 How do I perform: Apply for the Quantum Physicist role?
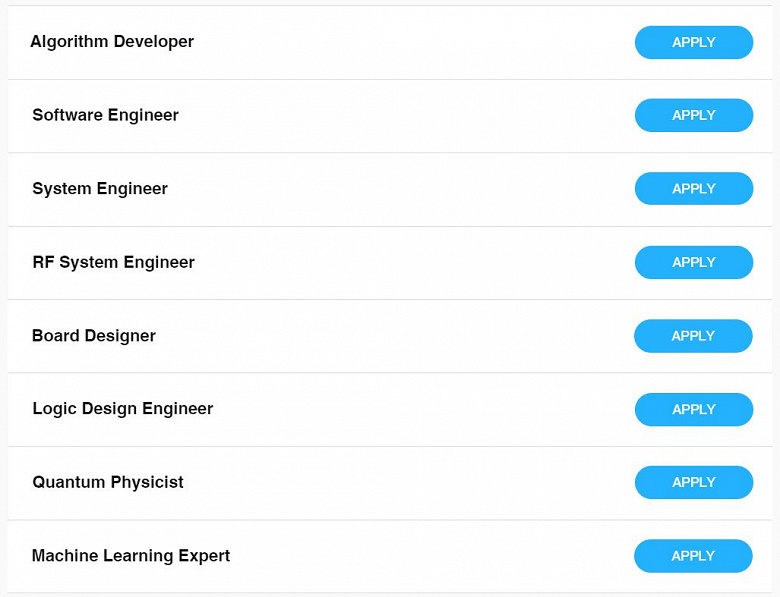693,483
